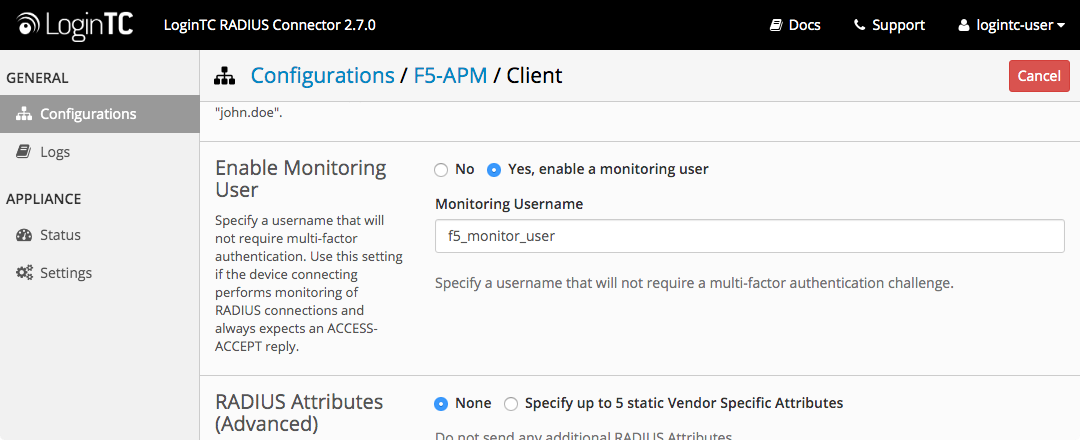Choose Specify up to 5 static Vendor Specific Attributes
Viewport: 1080px width, 440px height.
click(x=510, y=404)
